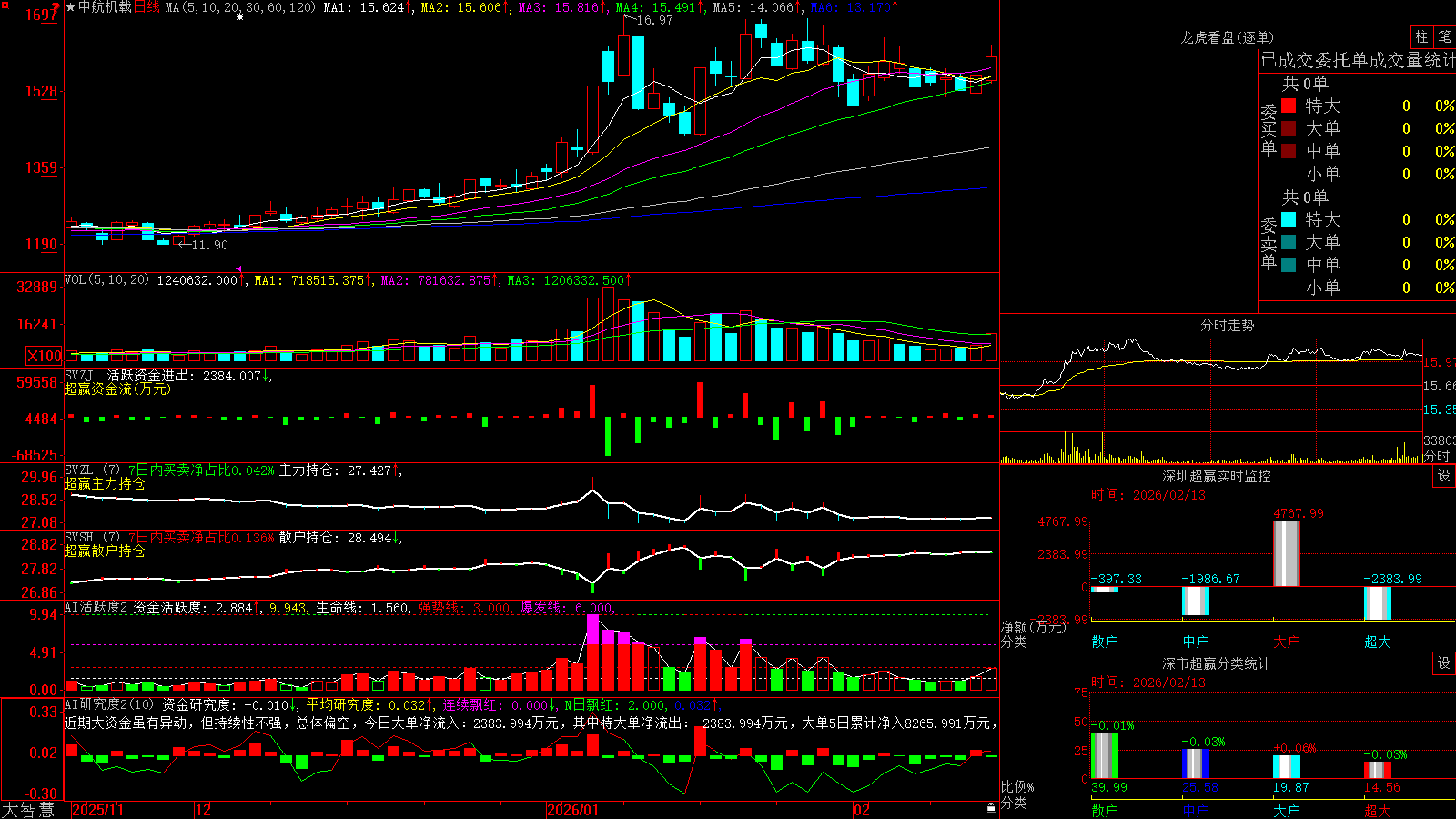This screenshot has height=819, width=1456.
Task: Select the SVSH indicator name
Action: (79, 538)
